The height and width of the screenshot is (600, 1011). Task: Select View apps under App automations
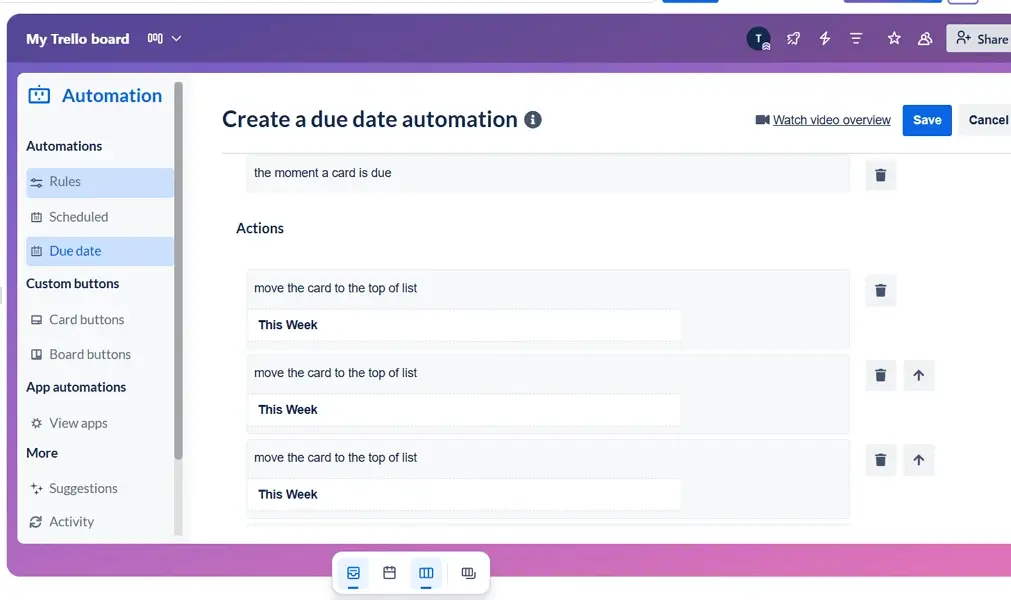78,422
